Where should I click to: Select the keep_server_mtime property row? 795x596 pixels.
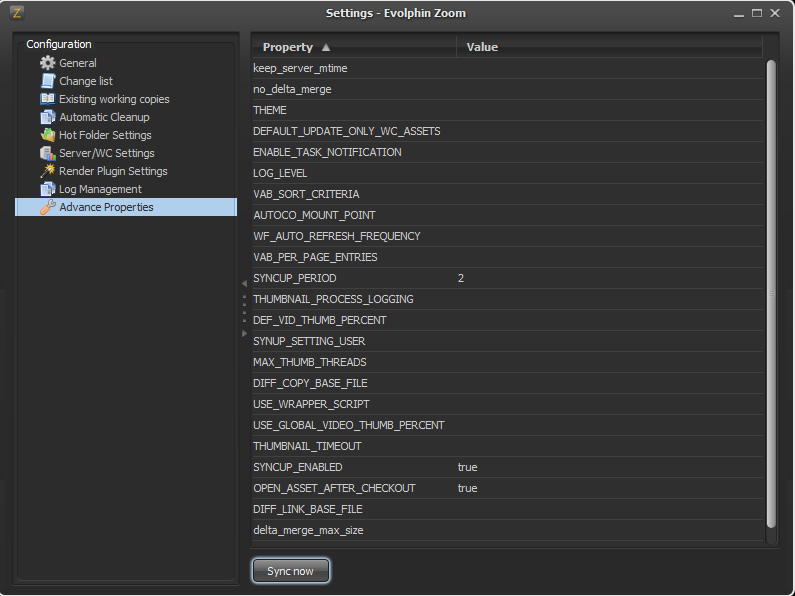507,68
